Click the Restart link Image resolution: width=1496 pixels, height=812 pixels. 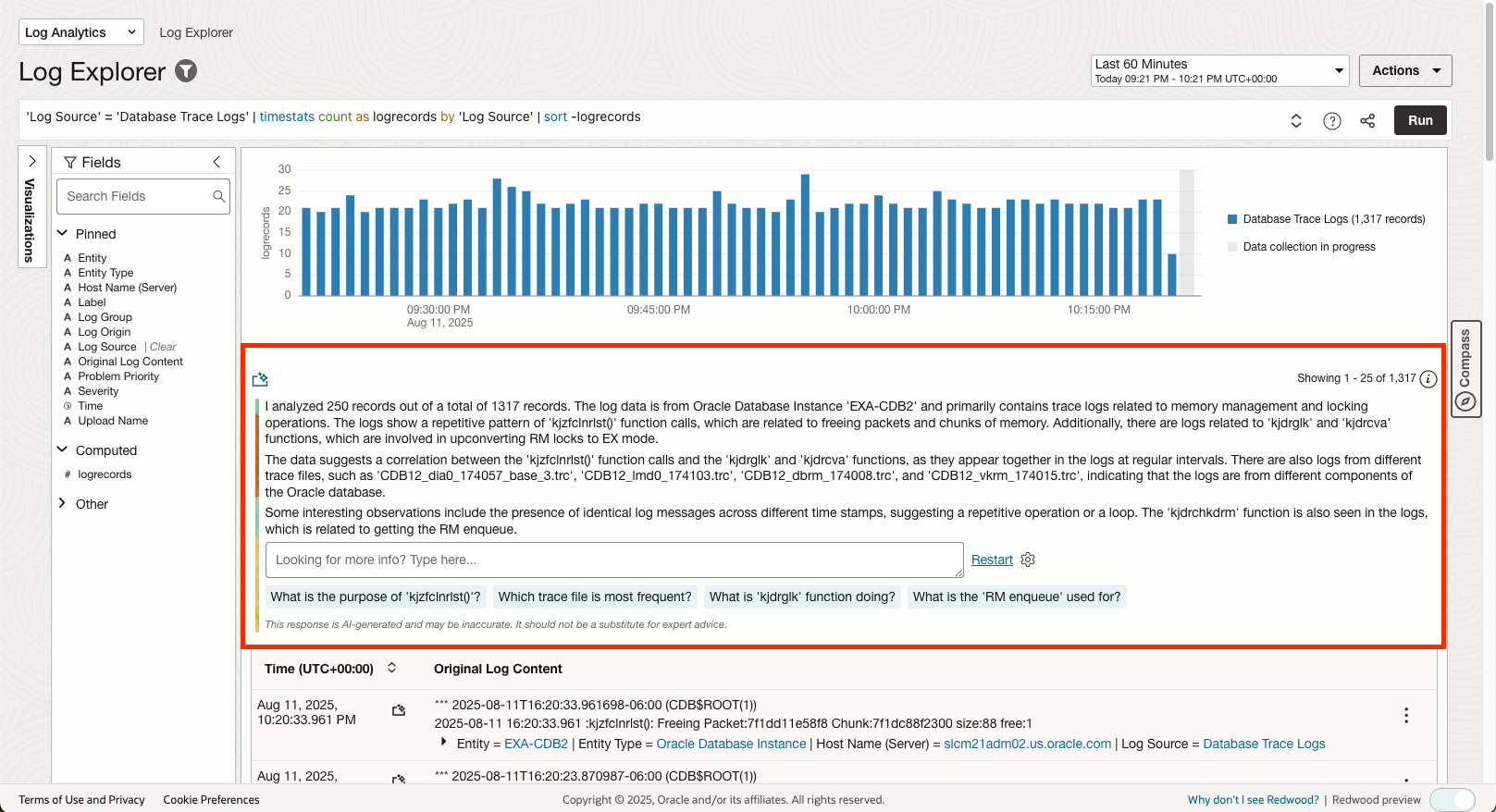(x=992, y=560)
